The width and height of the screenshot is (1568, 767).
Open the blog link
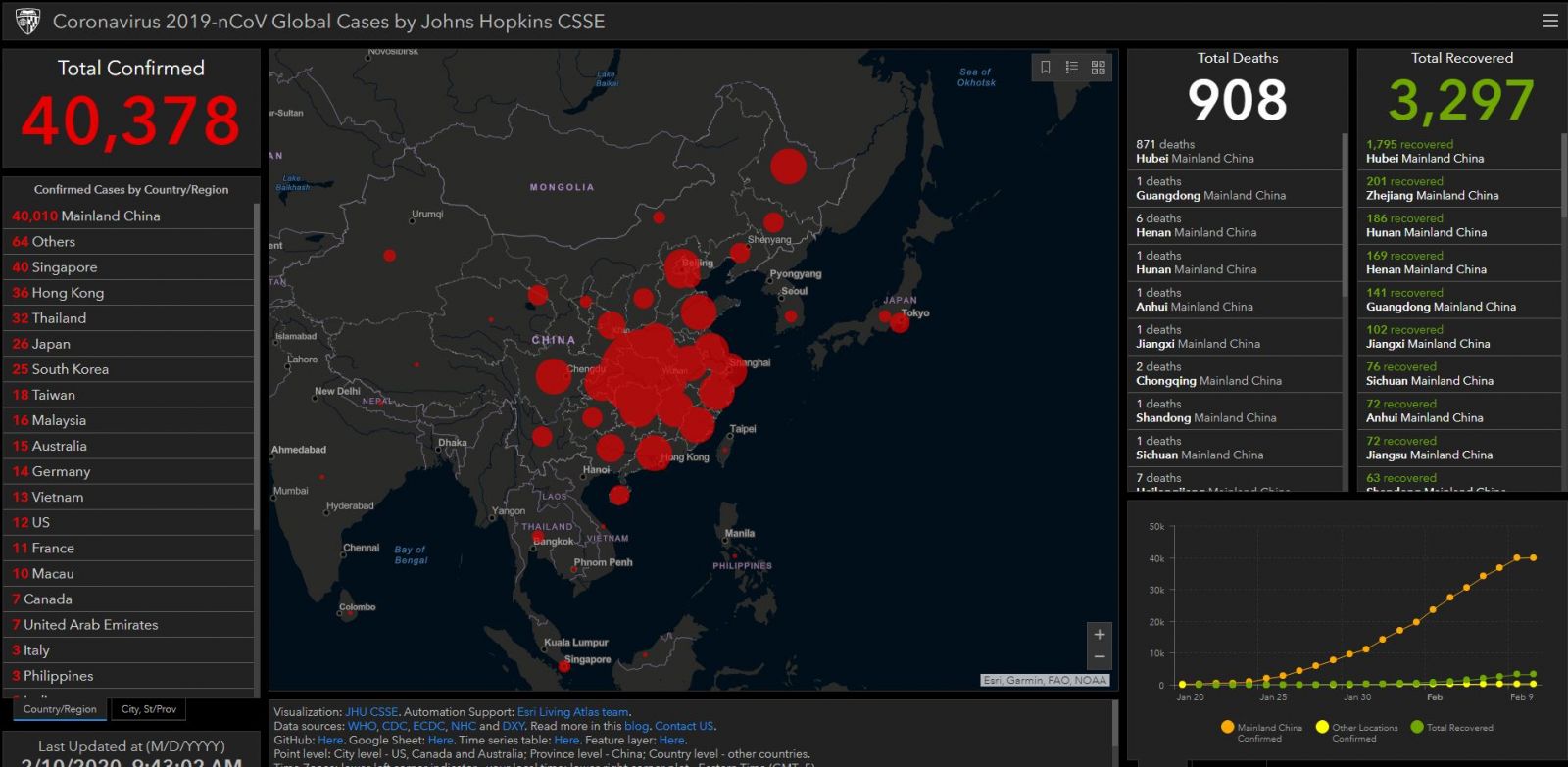pyautogui.click(x=636, y=726)
